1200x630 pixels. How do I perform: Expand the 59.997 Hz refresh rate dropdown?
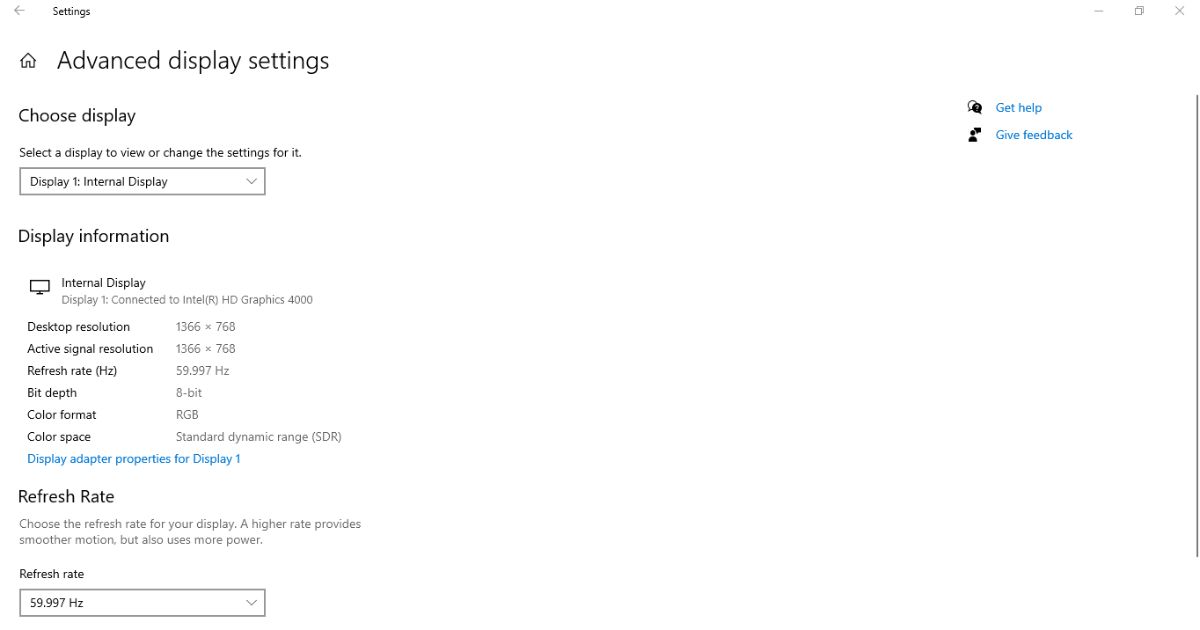pyautogui.click(x=142, y=603)
